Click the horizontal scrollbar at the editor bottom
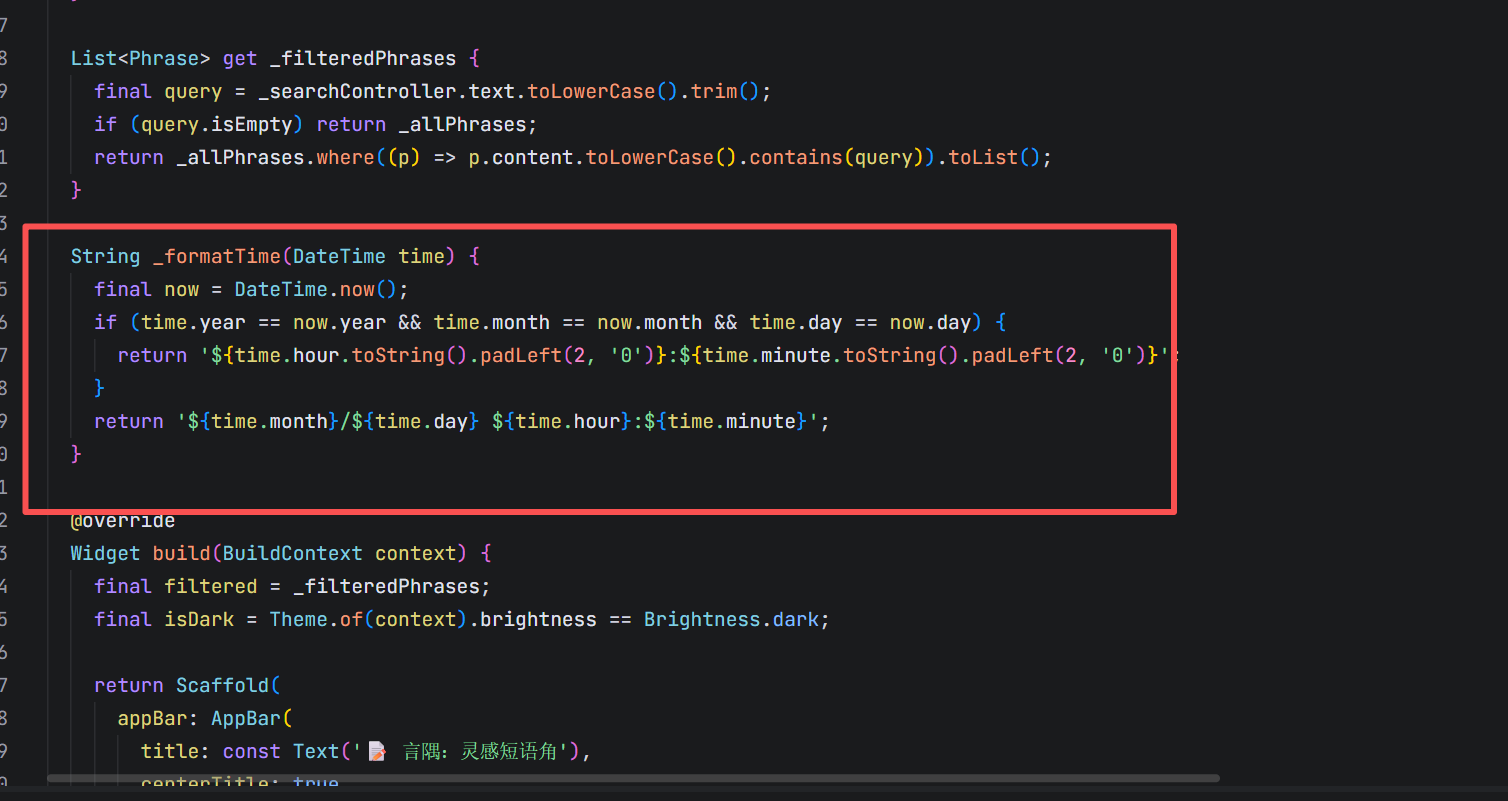 pyautogui.click(x=633, y=778)
